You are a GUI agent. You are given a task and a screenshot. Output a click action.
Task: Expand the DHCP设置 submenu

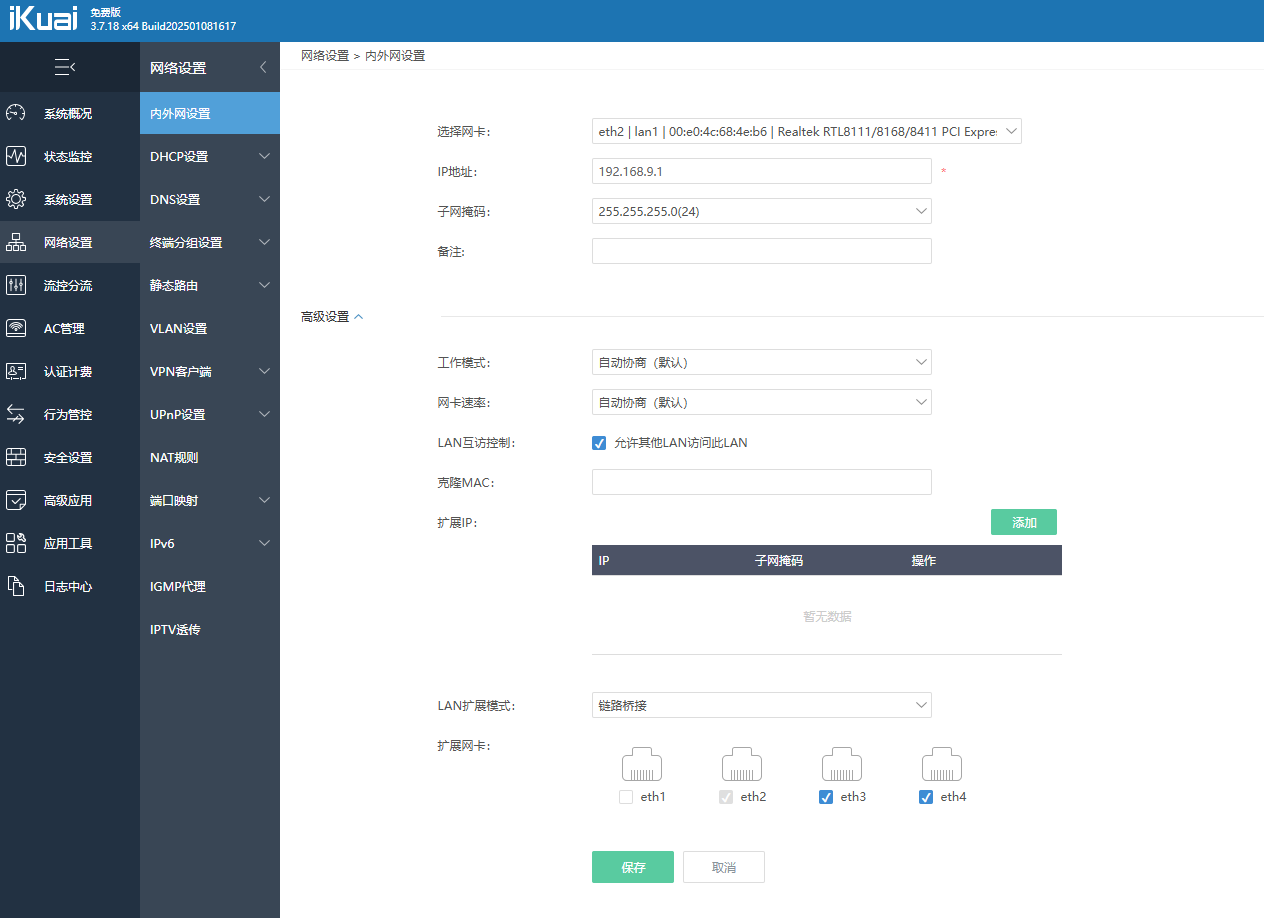tap(210, 156)
